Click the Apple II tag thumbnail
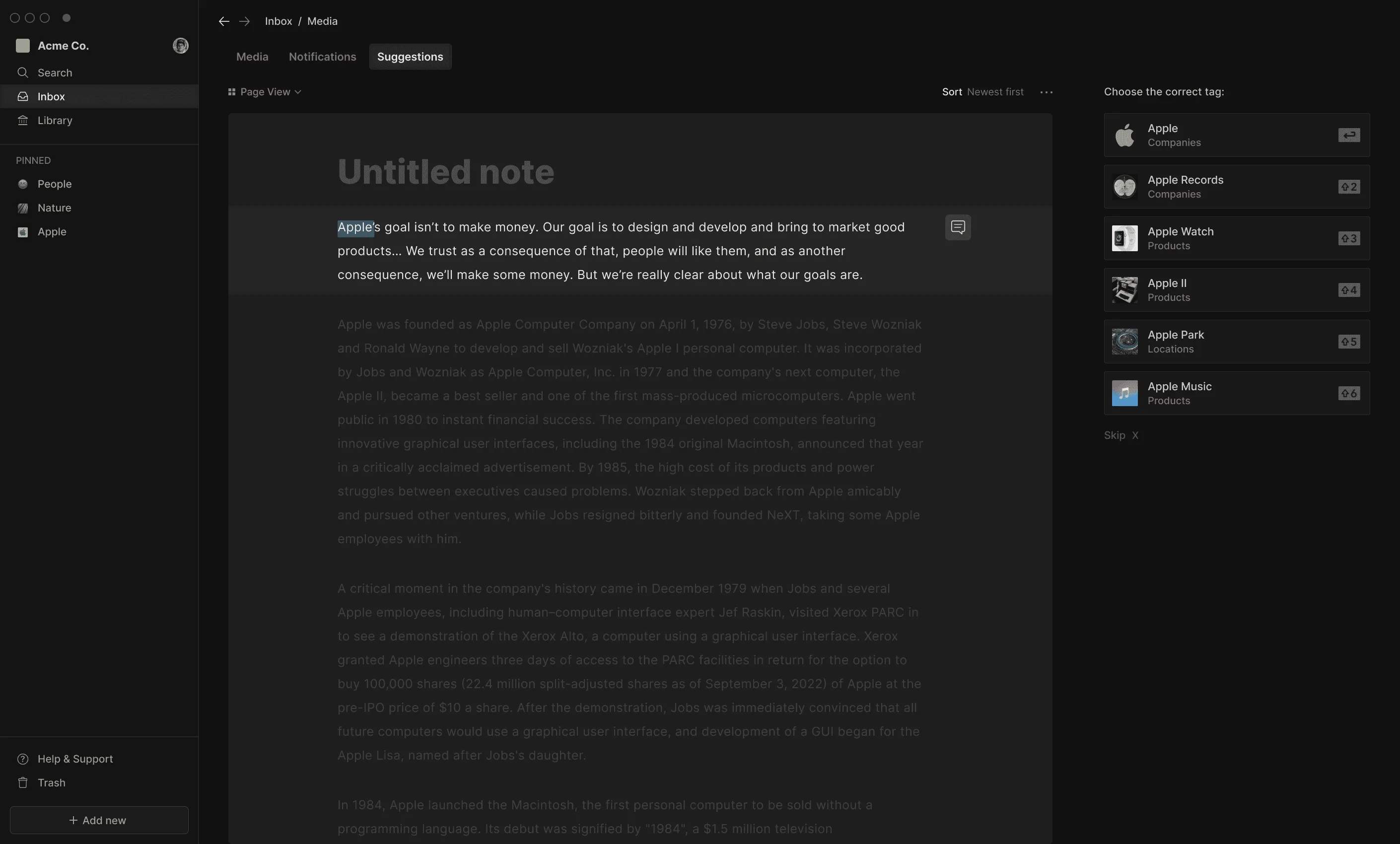 (1124, 290)
